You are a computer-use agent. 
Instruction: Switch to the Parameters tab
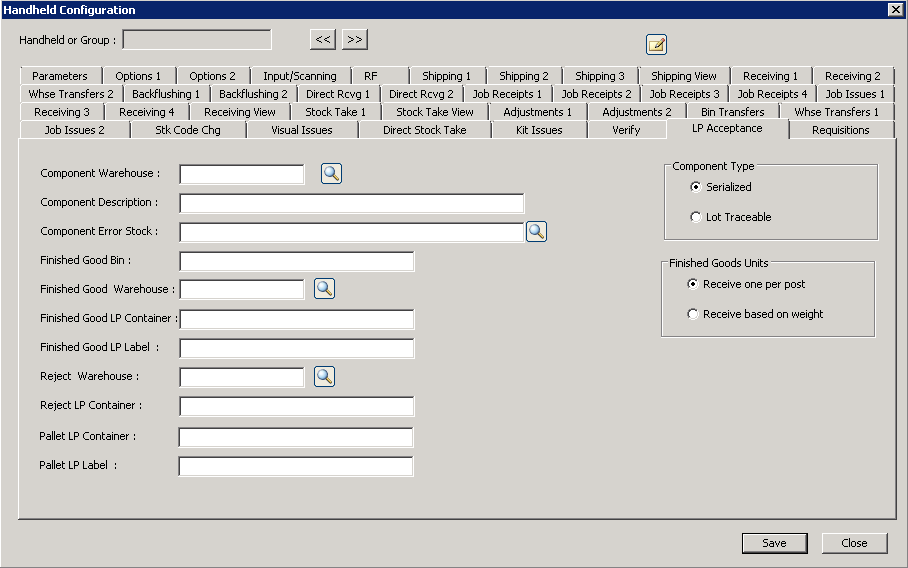(59, 76)
